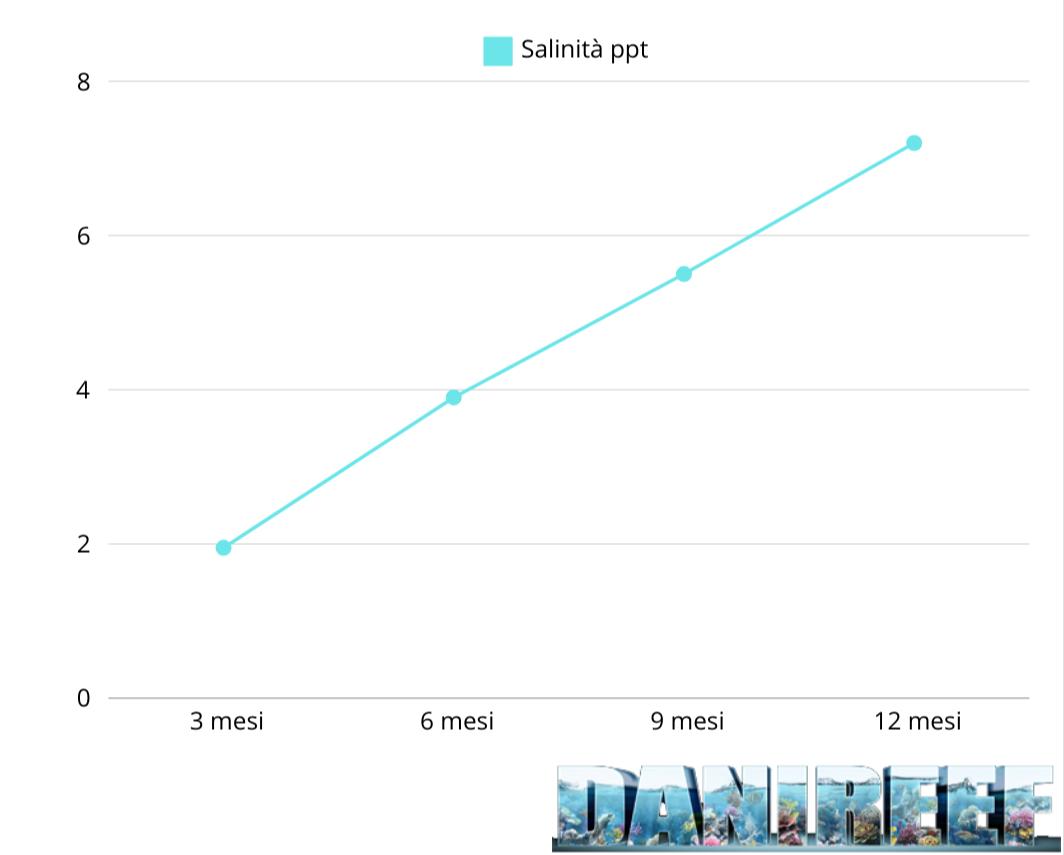
Task: Click line segment between 9 and 12 mesi
Action: (x=799, y=208)
